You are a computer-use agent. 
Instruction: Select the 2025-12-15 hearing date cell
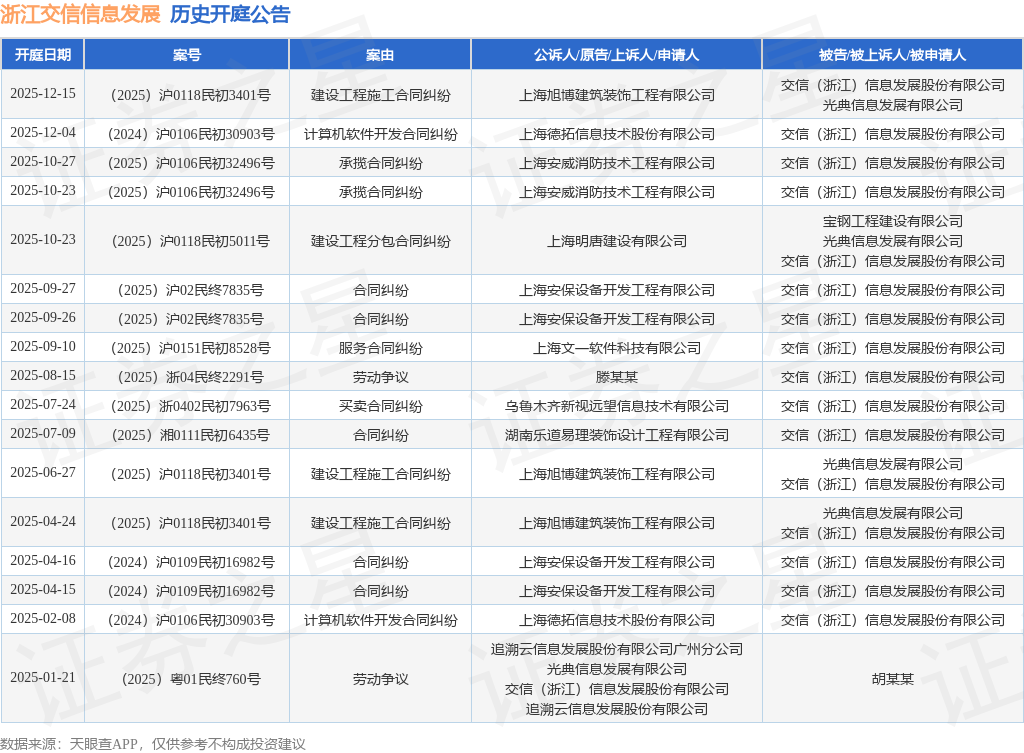click(43, 94)
